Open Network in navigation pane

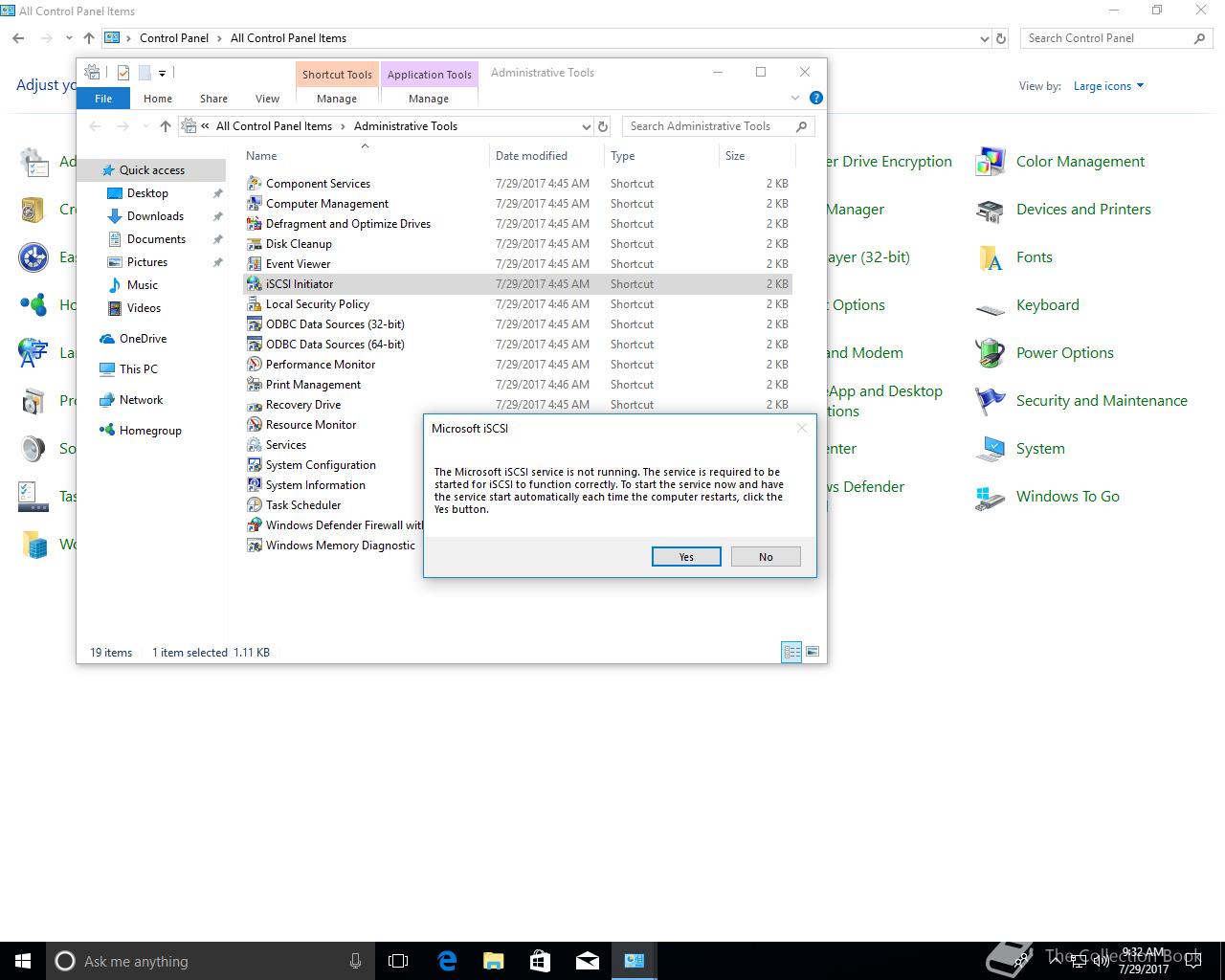141,400
